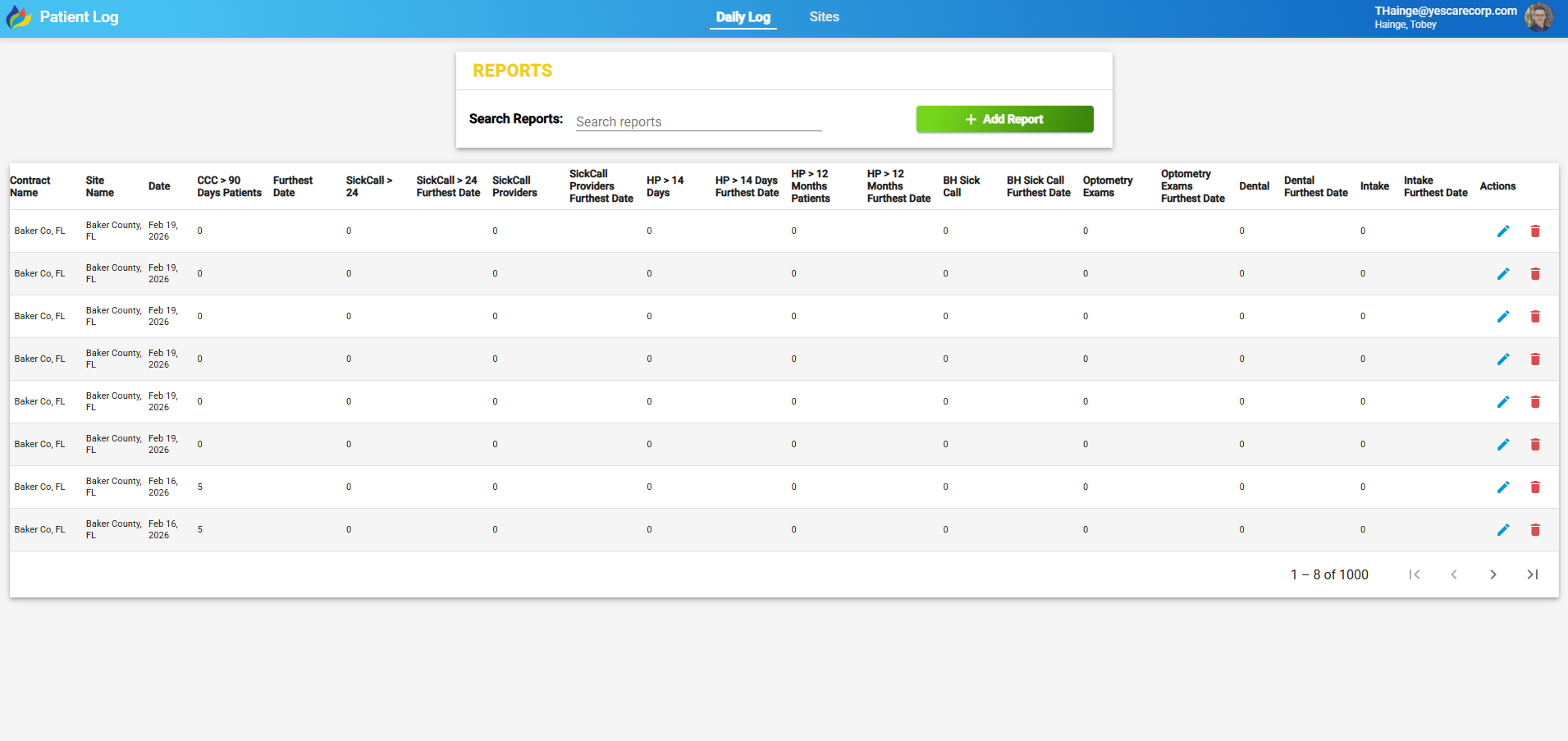Click the Add Report button
This screenshot has width=1568, height=741.
point(1004,119)
